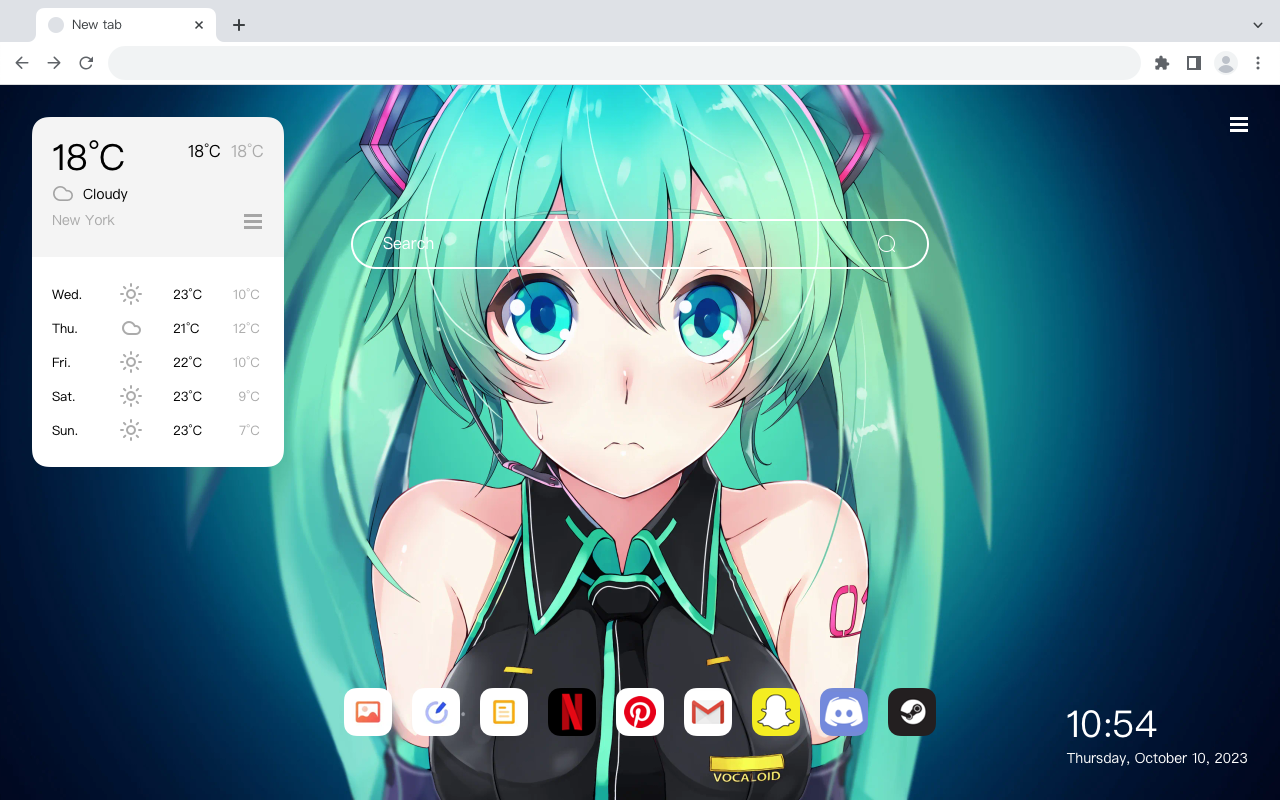Screen dimensions: 1280x800
Task: Open the browser extensions puzzle icon
Action: point(1162,63)
